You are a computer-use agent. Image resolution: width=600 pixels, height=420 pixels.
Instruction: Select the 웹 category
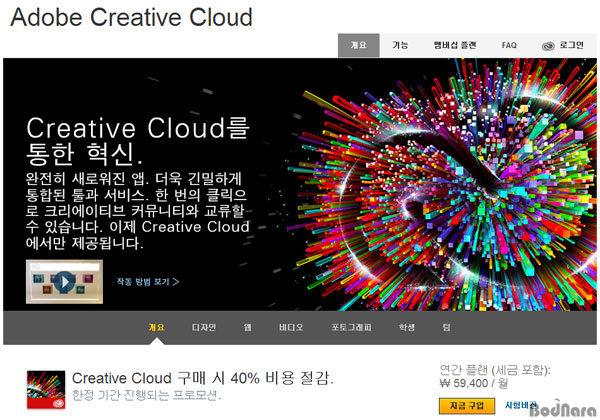tap(248, 327)
